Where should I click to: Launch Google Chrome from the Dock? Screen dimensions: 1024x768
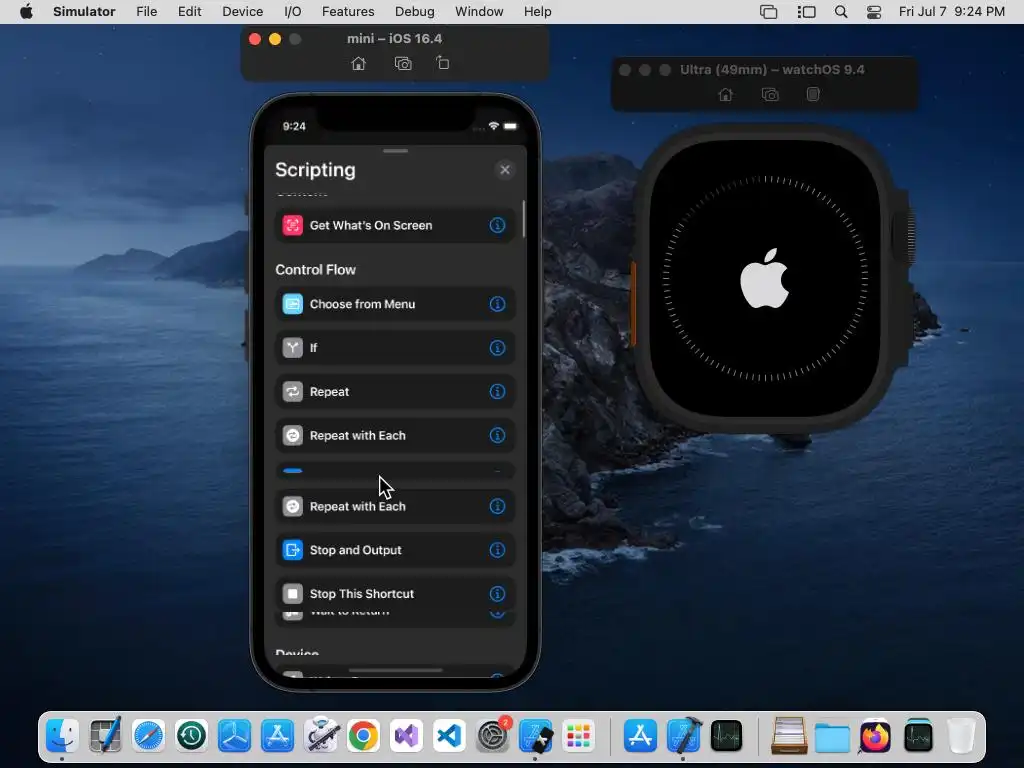click(x=364, y=736)
